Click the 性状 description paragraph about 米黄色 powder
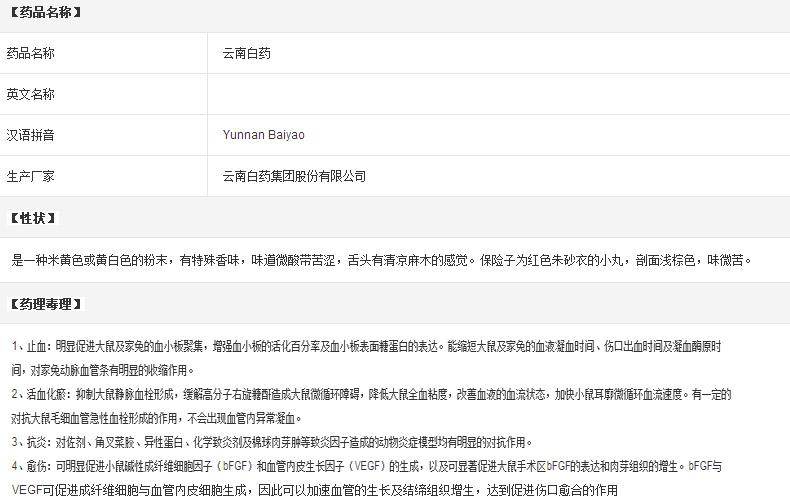 381,261
